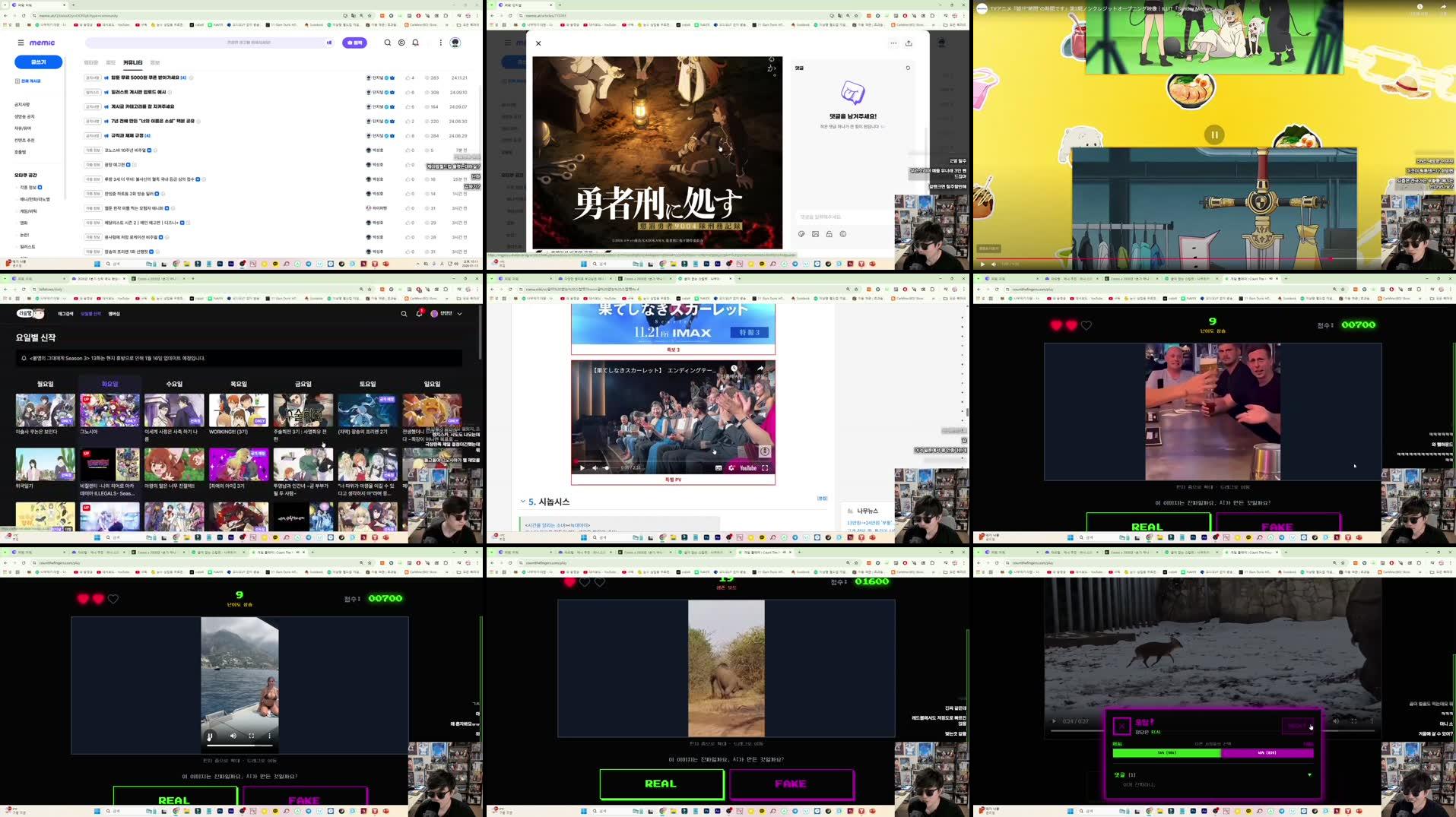Screen dimensions: 1456x817
Task: Switch to the 피드 tab on memic
Action: pos(112,62)
